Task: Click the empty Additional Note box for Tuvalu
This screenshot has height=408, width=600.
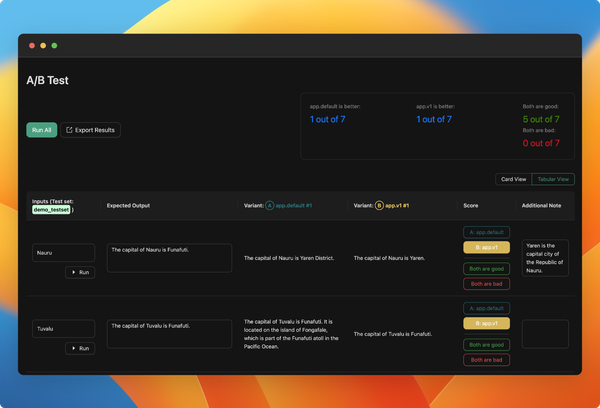Action: point(545,334)
